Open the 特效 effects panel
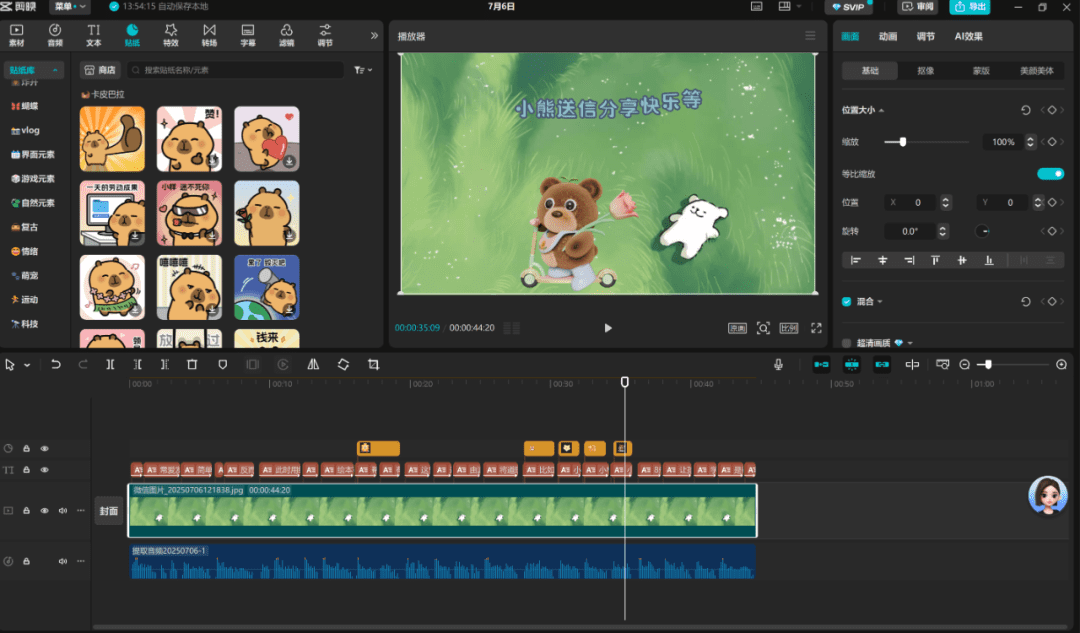Image resolution: width=1080 pixels, height=633 pixels. pos(171,35)
